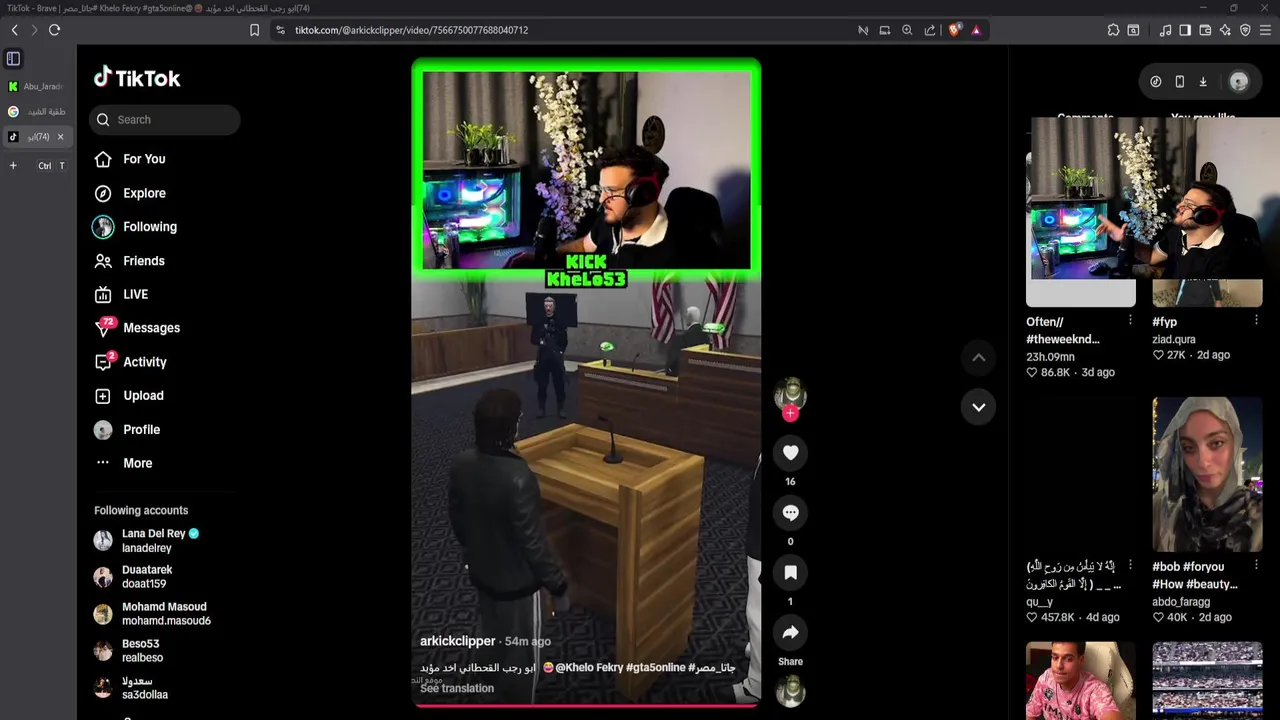Open a new tab with plus button
The image size is (1280, 720).
[x=13, y=165]
